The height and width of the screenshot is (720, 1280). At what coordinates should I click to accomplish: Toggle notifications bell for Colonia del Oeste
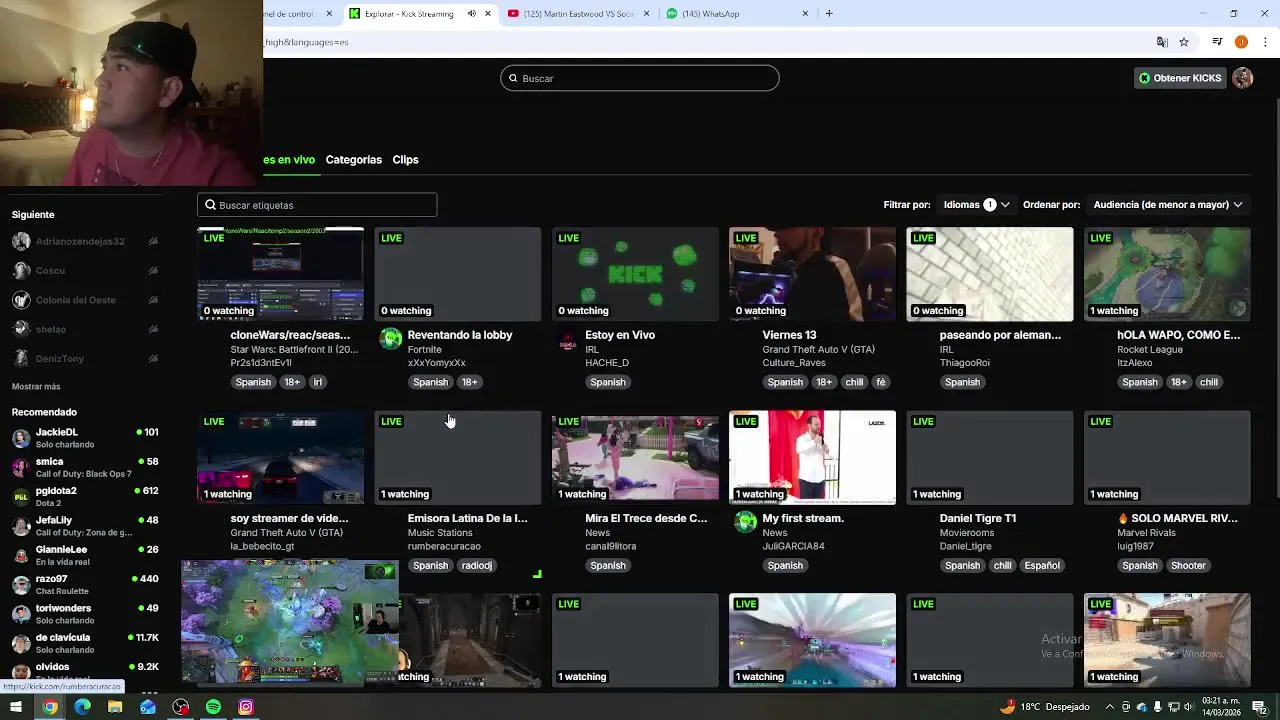click(153, 300)
